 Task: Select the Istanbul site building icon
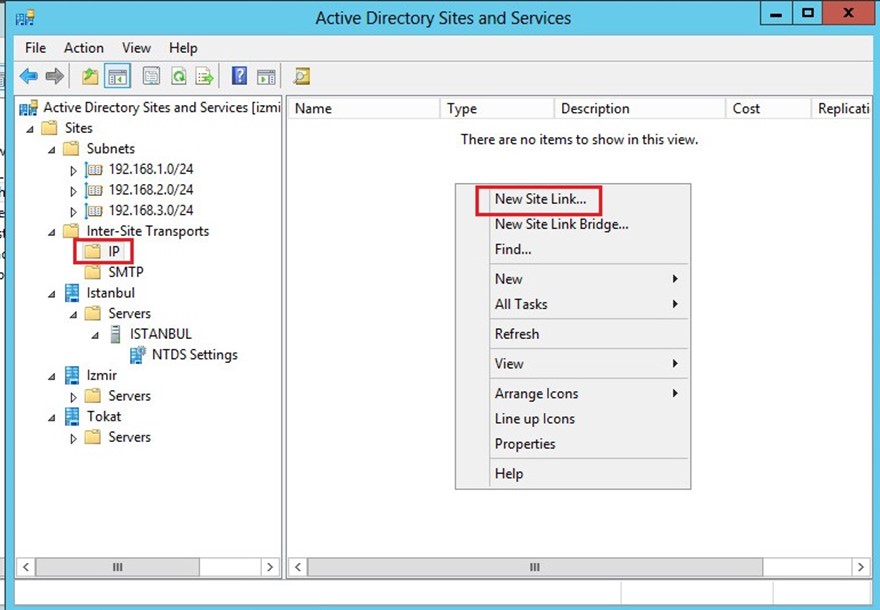coord(72,292)
